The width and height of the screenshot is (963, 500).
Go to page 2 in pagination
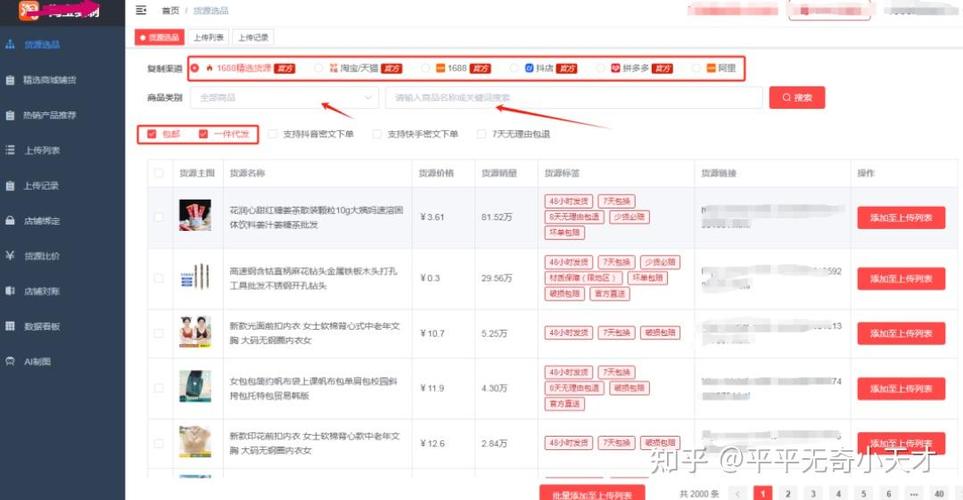[788, 493]
